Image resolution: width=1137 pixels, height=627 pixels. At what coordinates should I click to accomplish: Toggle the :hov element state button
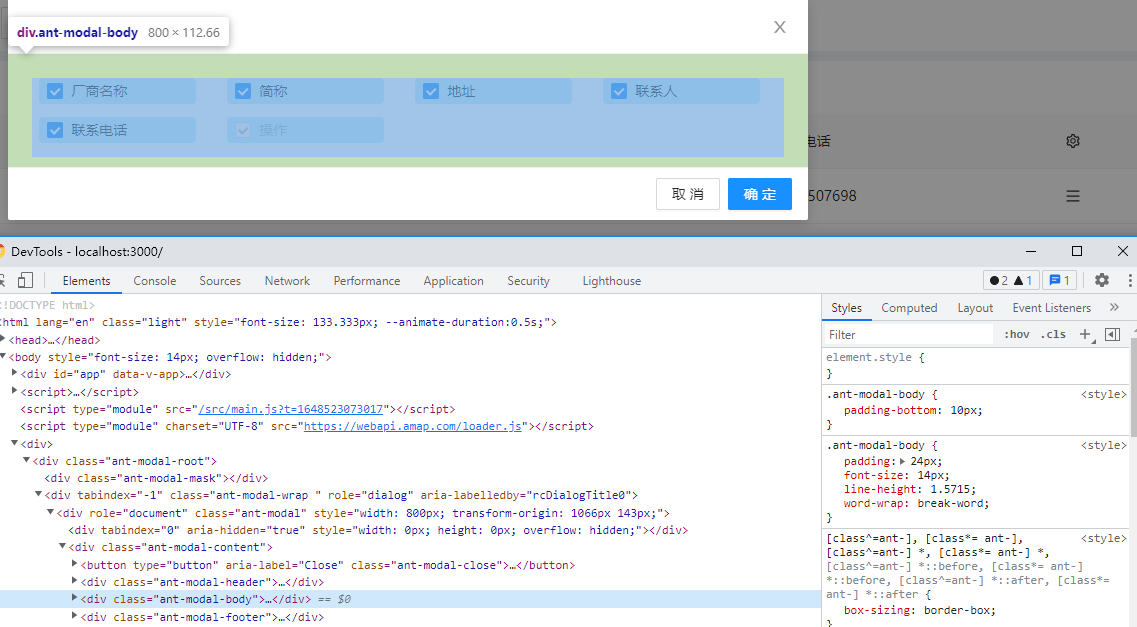pyautogui.click(x=1017, y=334)
